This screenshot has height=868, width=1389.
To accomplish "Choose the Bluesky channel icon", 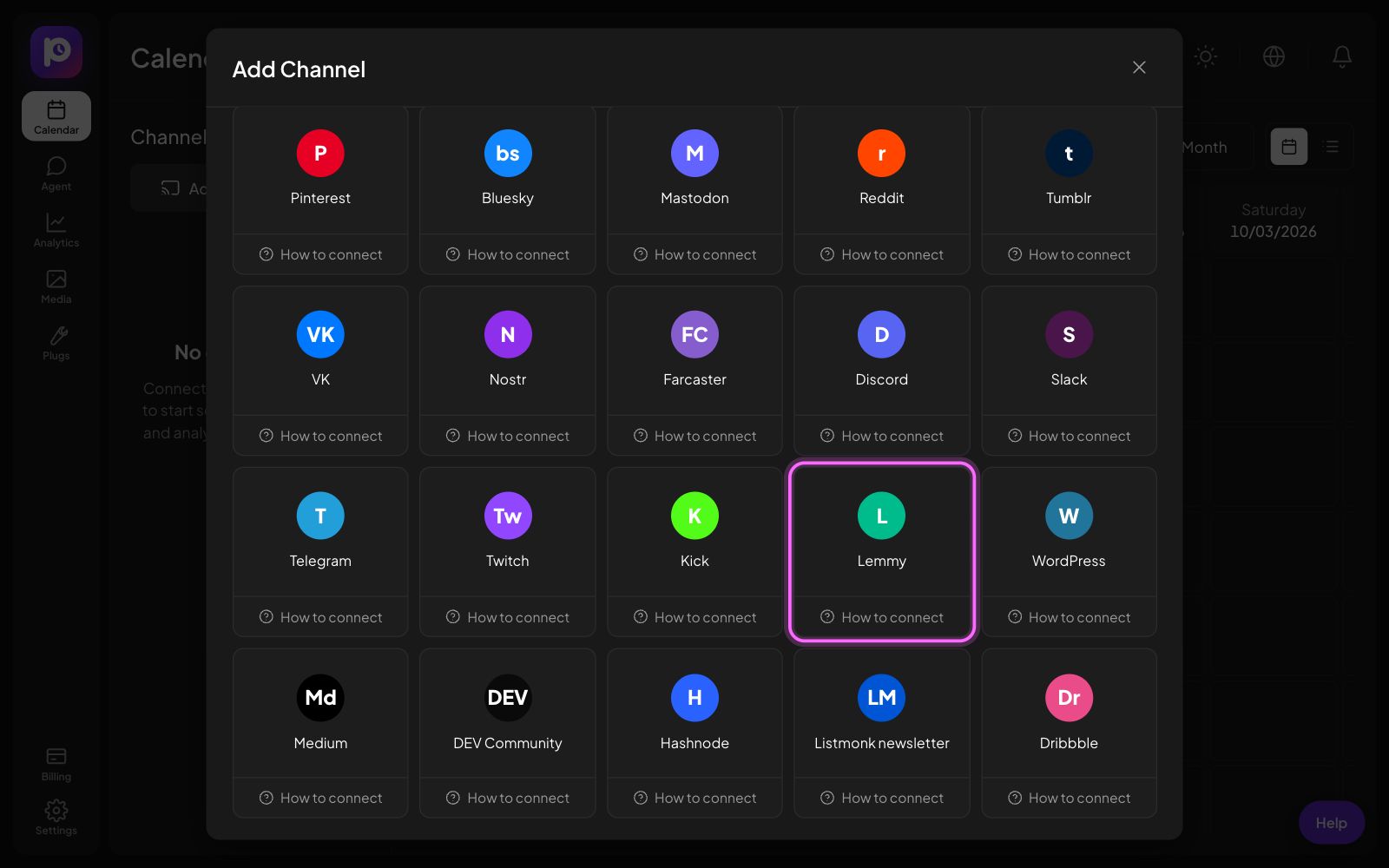I will pyautogui.click(x=508, y=154).
